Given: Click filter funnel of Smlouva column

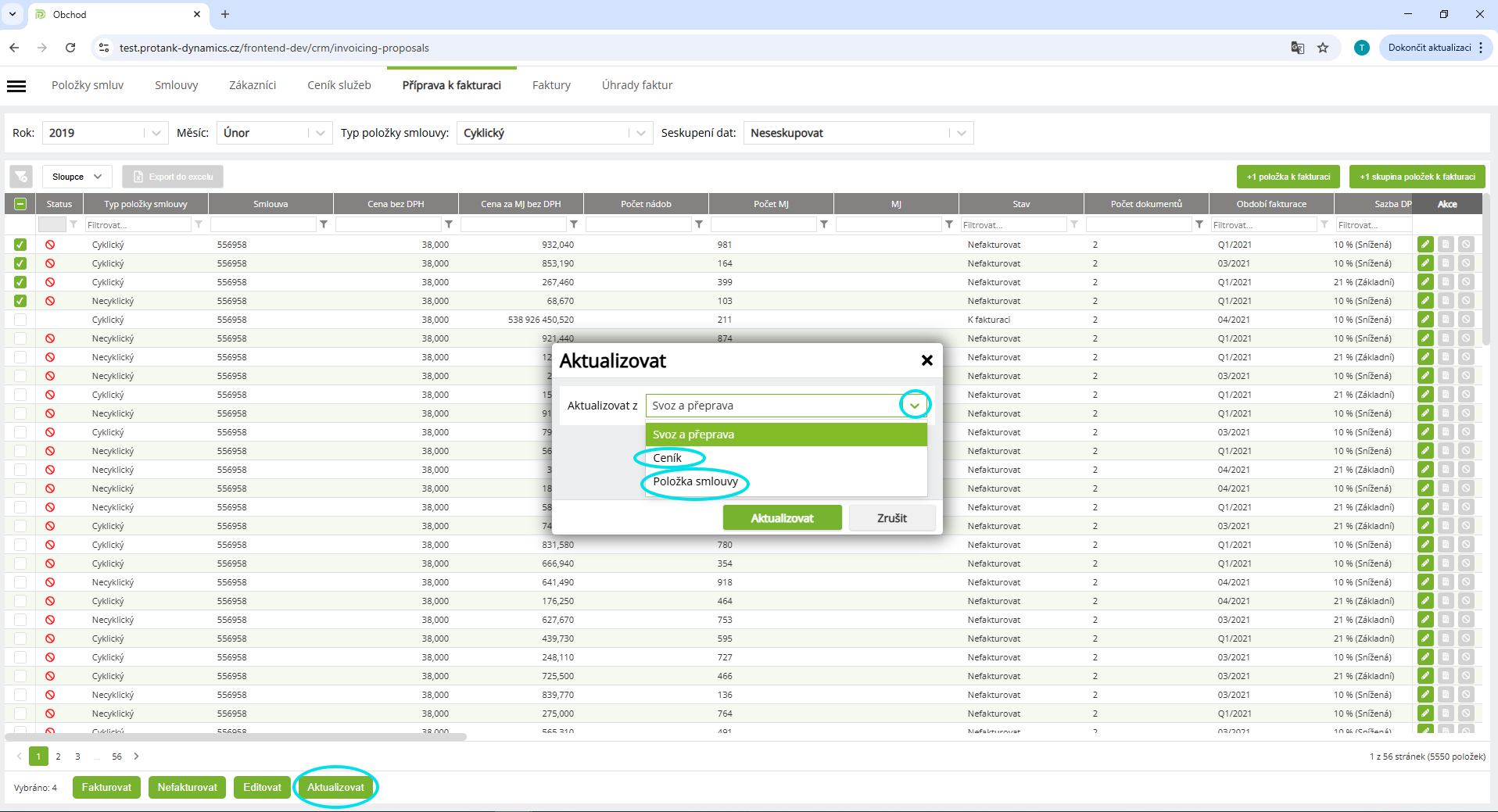Looking at the screenshot, I should pos(324,224).
